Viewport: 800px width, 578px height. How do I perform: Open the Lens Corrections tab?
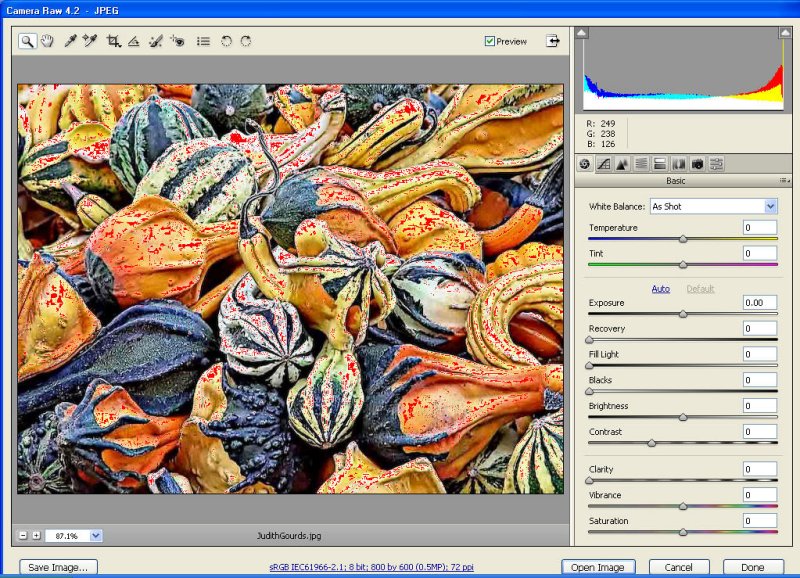click(679, 164)
